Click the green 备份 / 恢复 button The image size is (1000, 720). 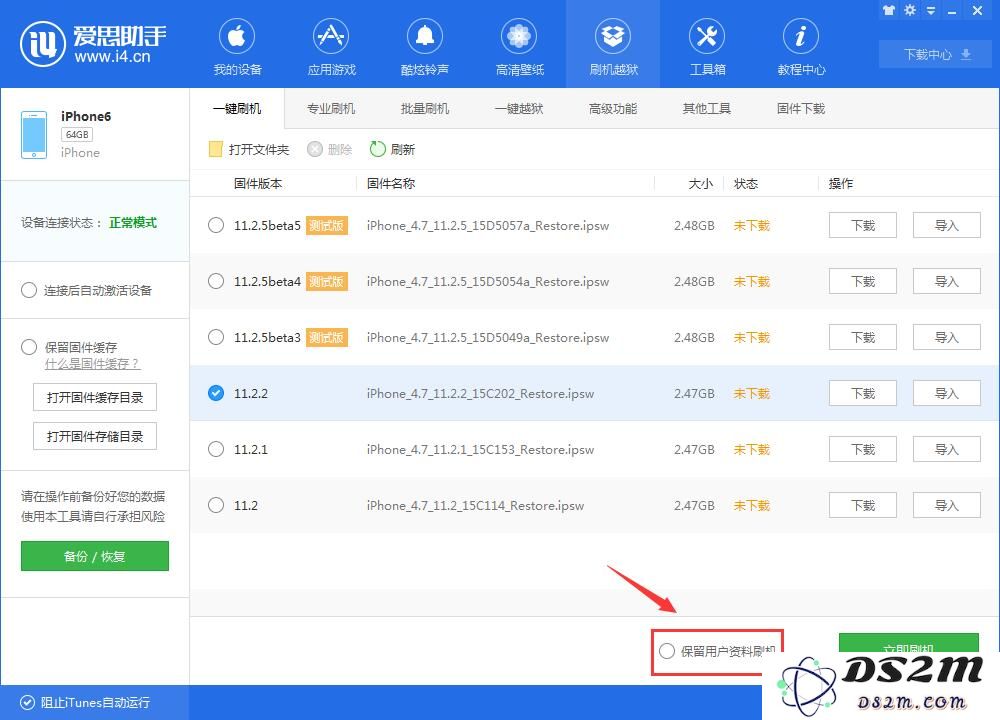(x=95, y=556)
